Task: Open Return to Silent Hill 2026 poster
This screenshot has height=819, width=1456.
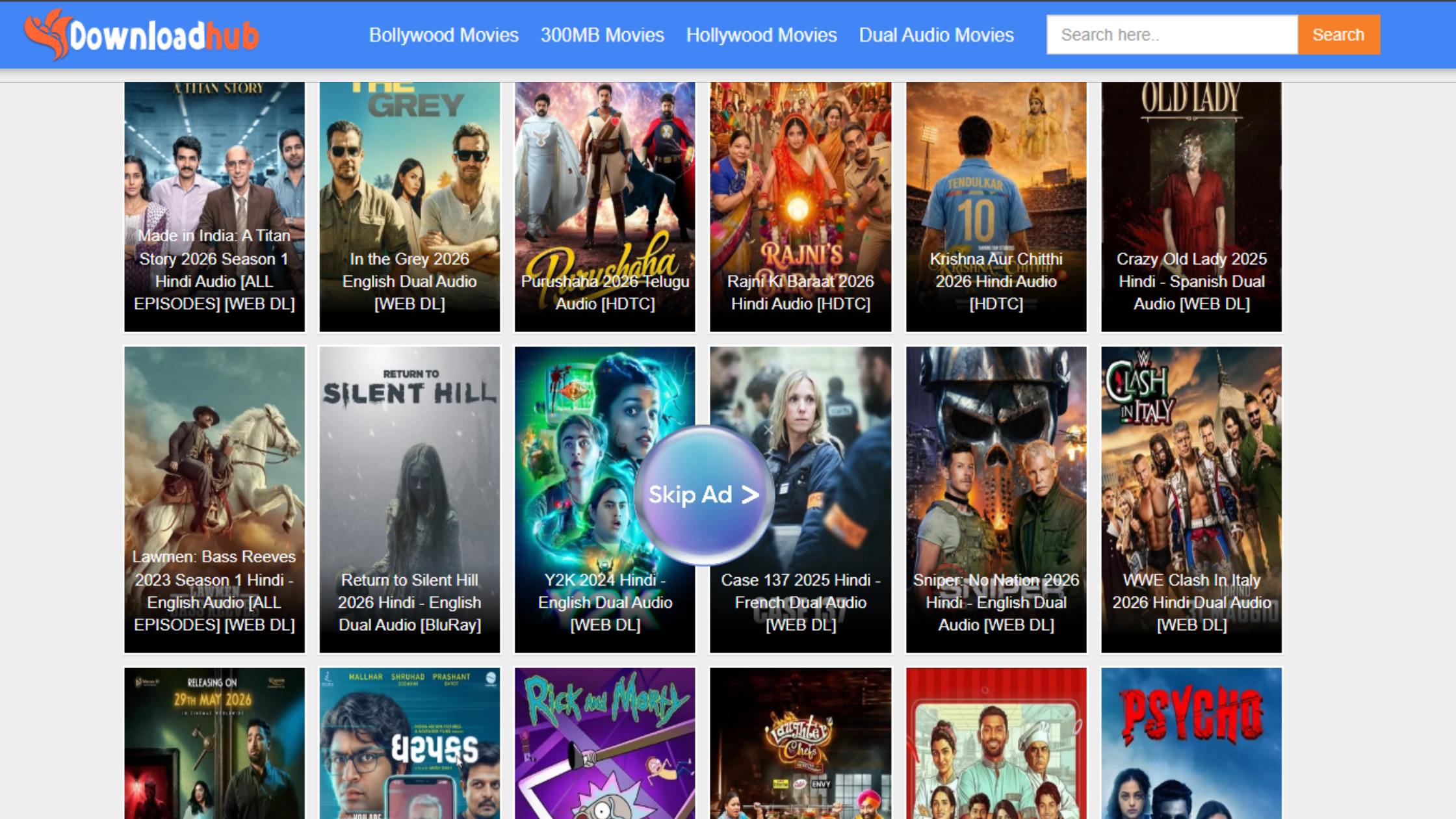Action: pyautogui.click(x=409, y=499)
